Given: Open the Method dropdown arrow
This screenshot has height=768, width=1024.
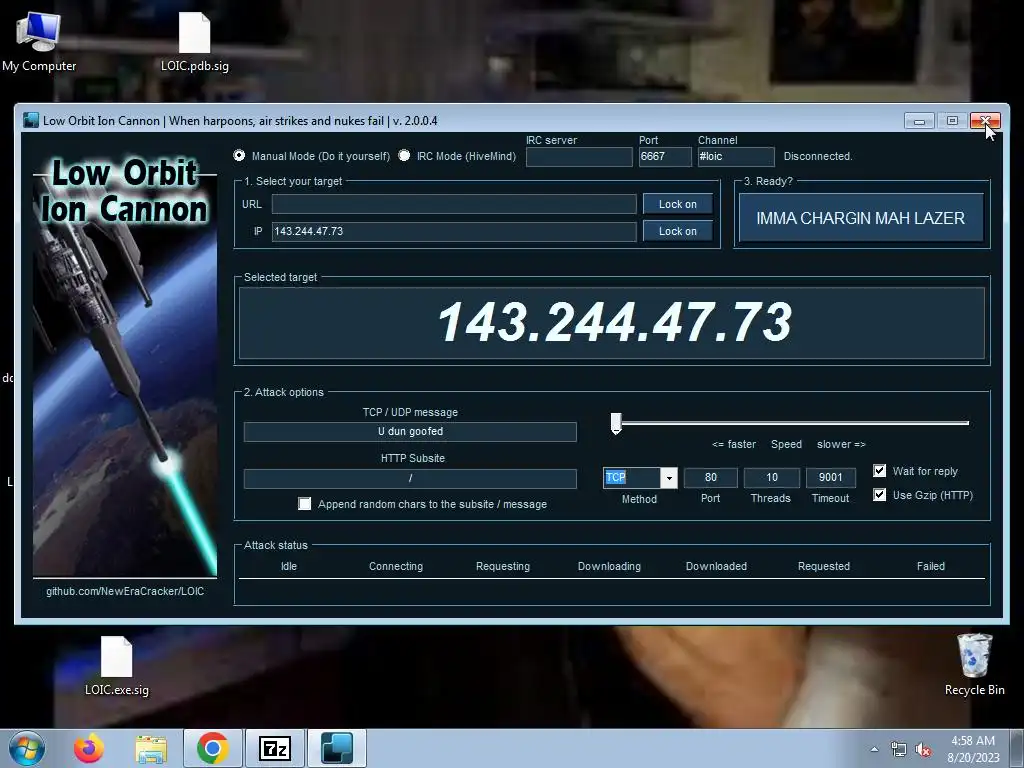Looking at the screenshot, I should click(x=669, y=478).
